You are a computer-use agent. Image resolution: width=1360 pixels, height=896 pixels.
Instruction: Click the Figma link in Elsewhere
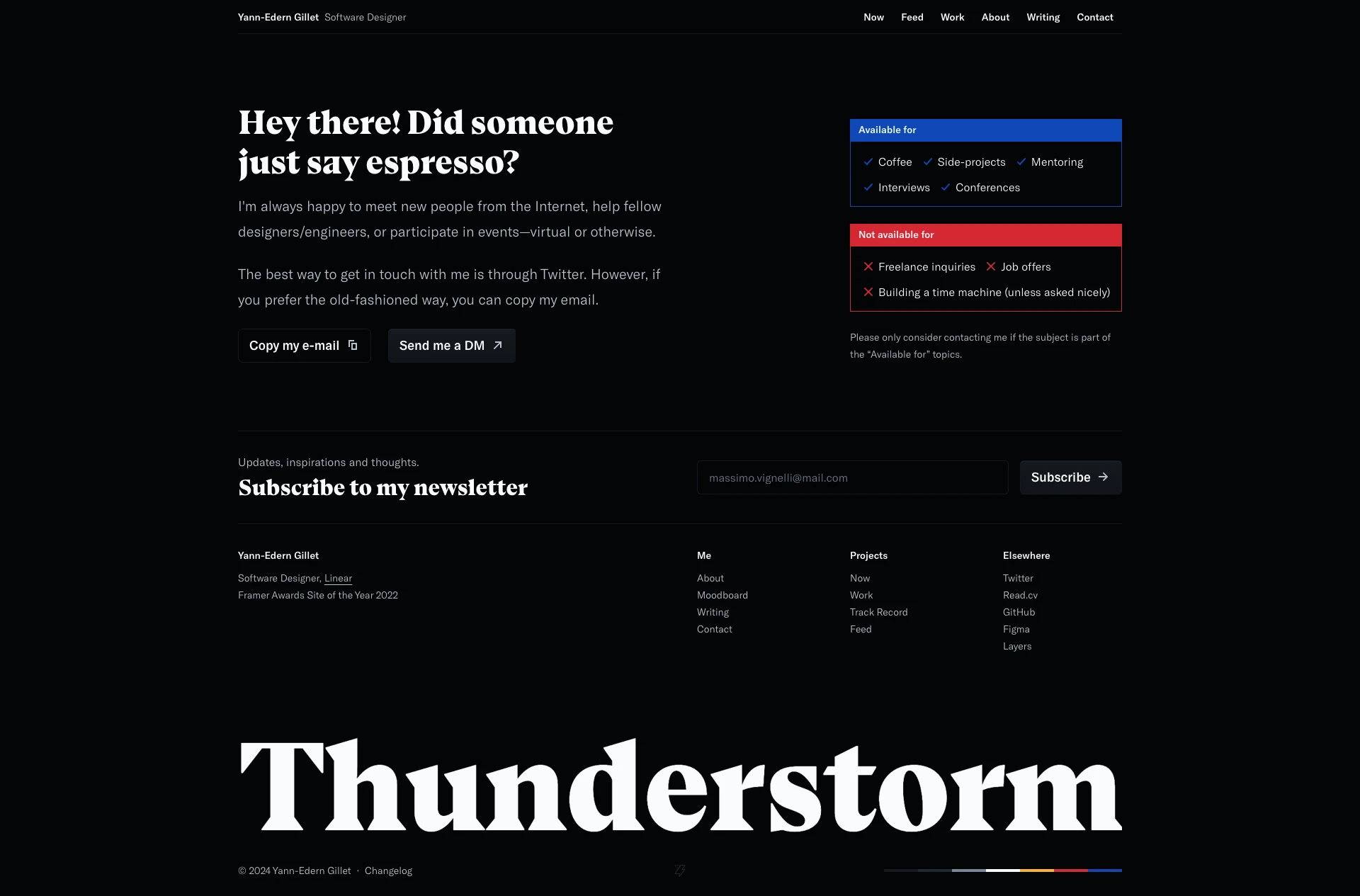click(x=1016, y=629)
